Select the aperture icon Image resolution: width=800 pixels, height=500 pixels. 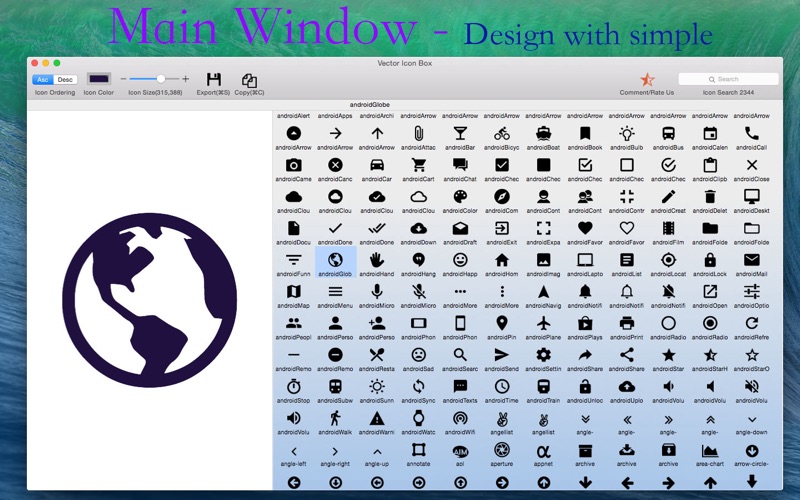502,450
